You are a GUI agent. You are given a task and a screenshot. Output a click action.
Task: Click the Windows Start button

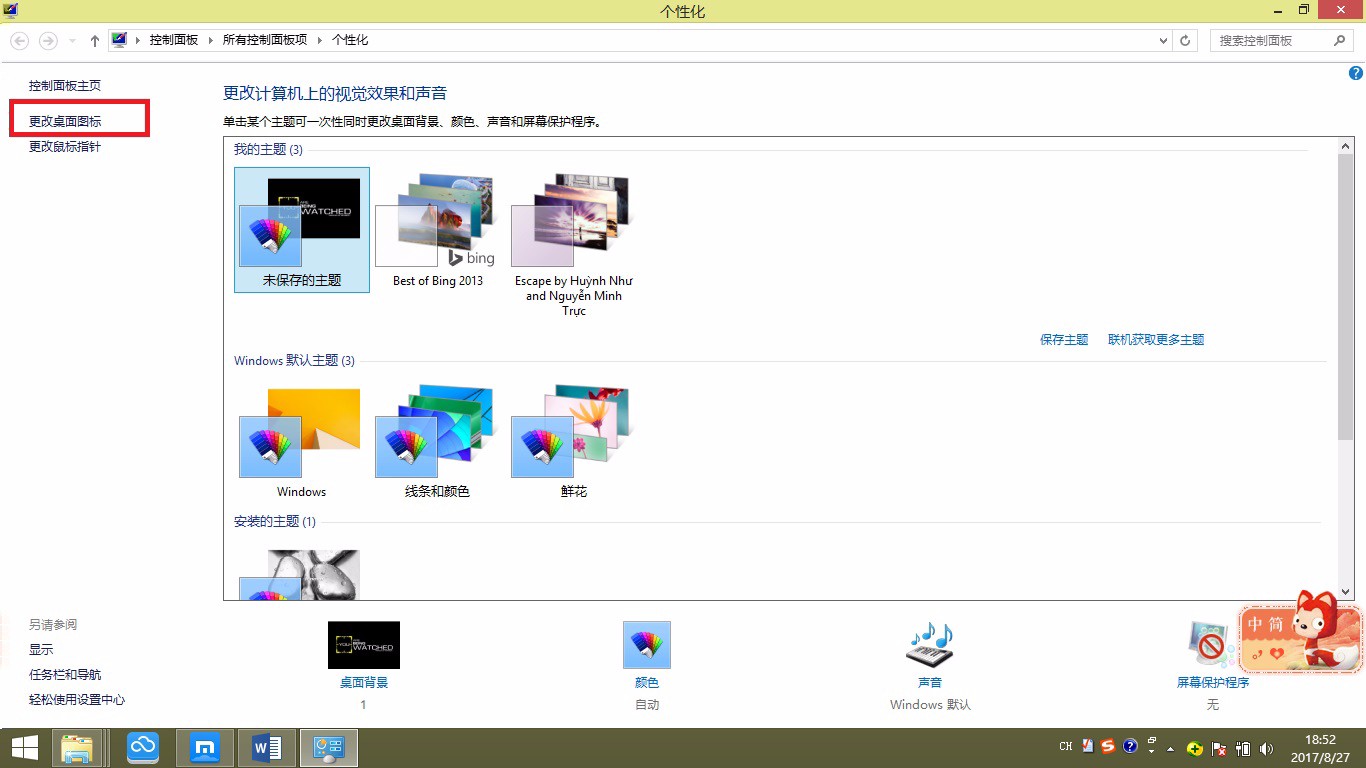(24, 748)
